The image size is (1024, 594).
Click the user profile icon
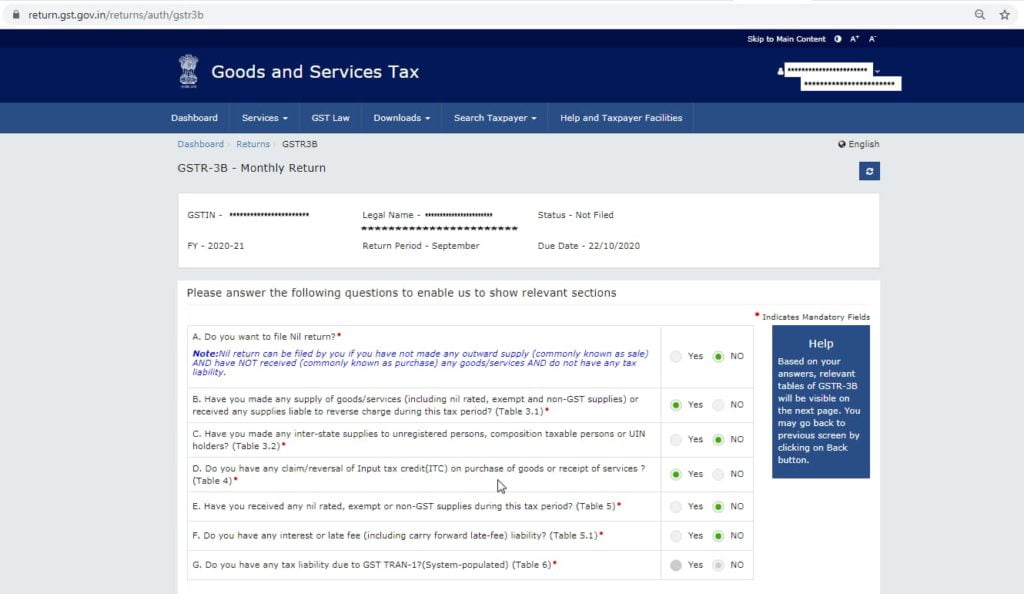[x=780, y=70]
